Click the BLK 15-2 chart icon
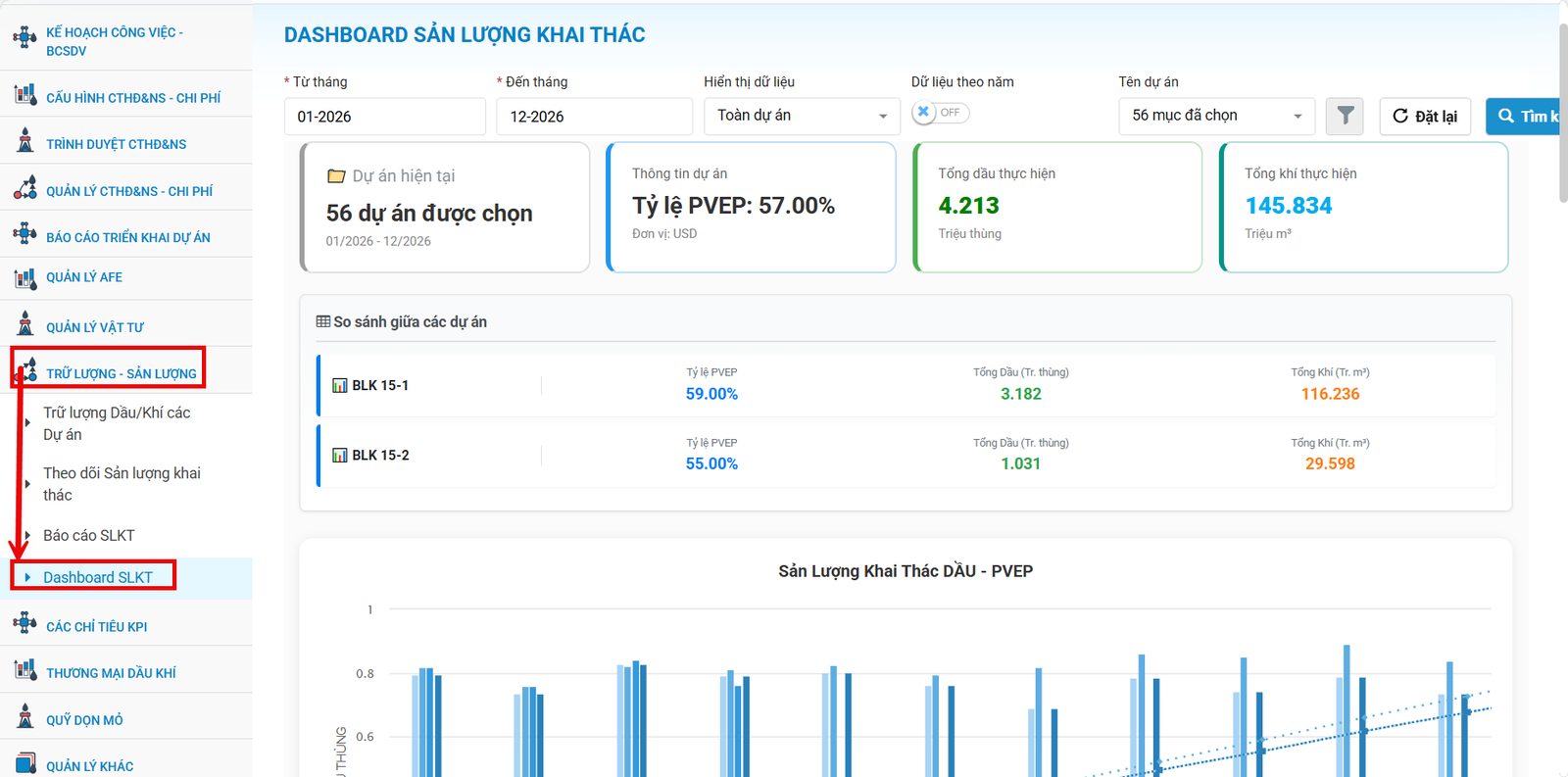This screenshot has width=1568, height=777. [x=340, y=455]
